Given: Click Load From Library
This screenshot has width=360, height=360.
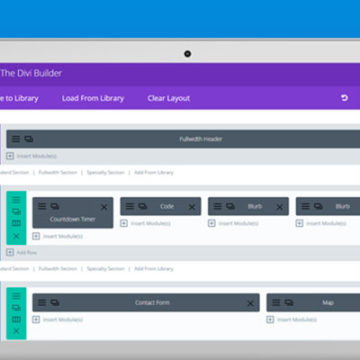Looking at the screenshot, I should coord(93,98).
